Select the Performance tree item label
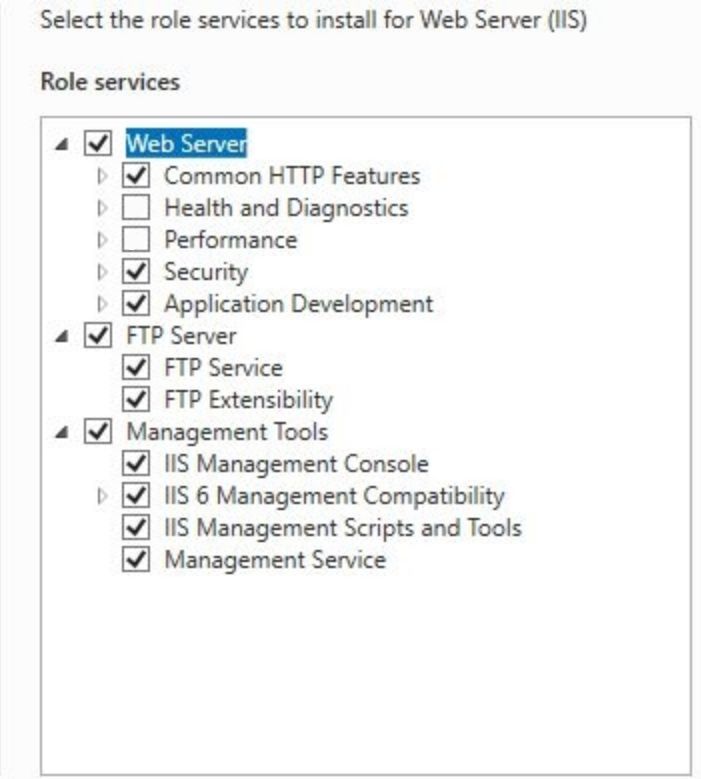The width and height of the screenshot is (701, 779). pos(231,240)
